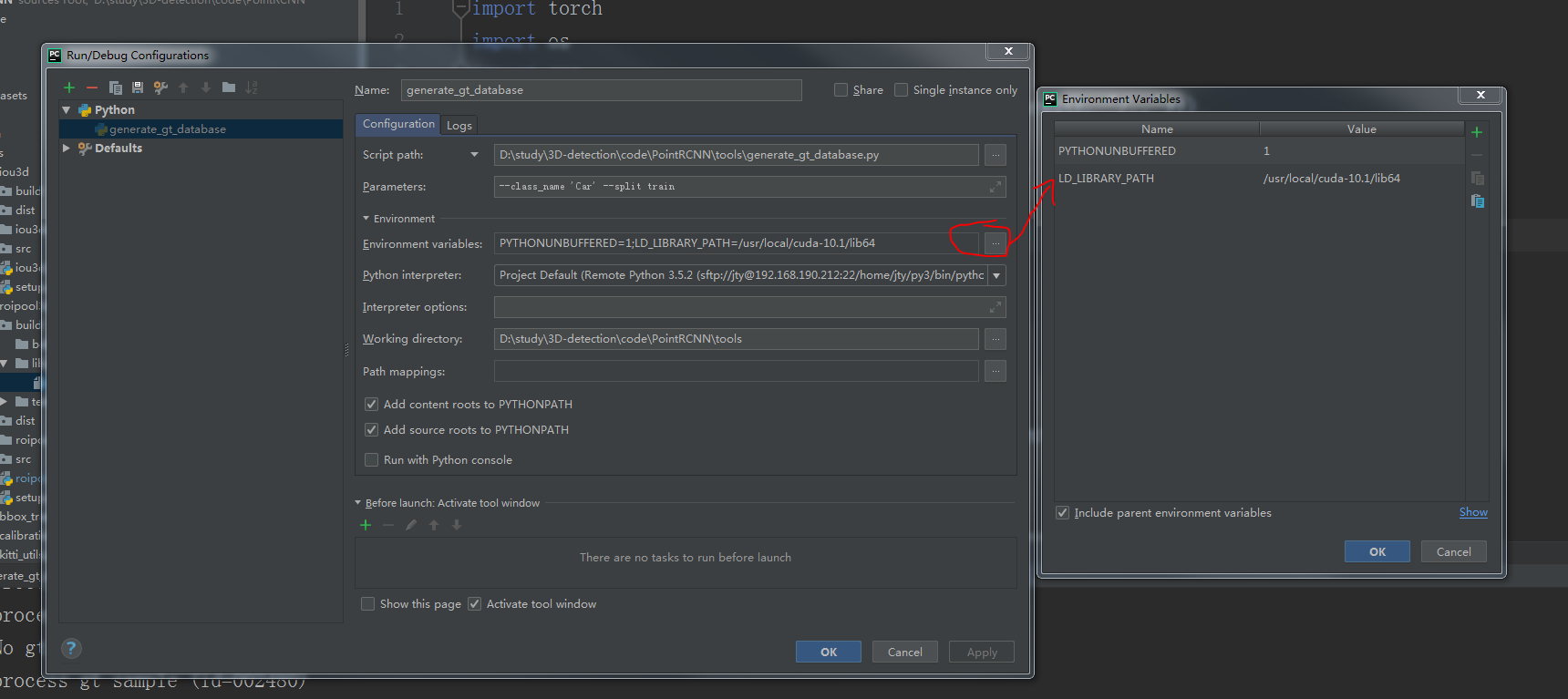This screenshot has height=699, width=1568.
Task: Click the Working directory field
Action: 736,339
